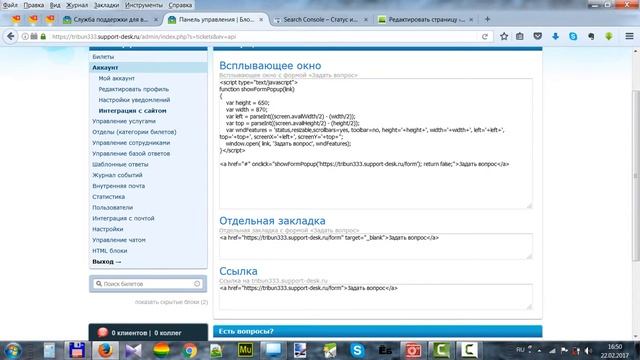This screenshot has width=640, height=360.
Task: Go back with the browser back arrow
Action: click(x=11, y=36)
